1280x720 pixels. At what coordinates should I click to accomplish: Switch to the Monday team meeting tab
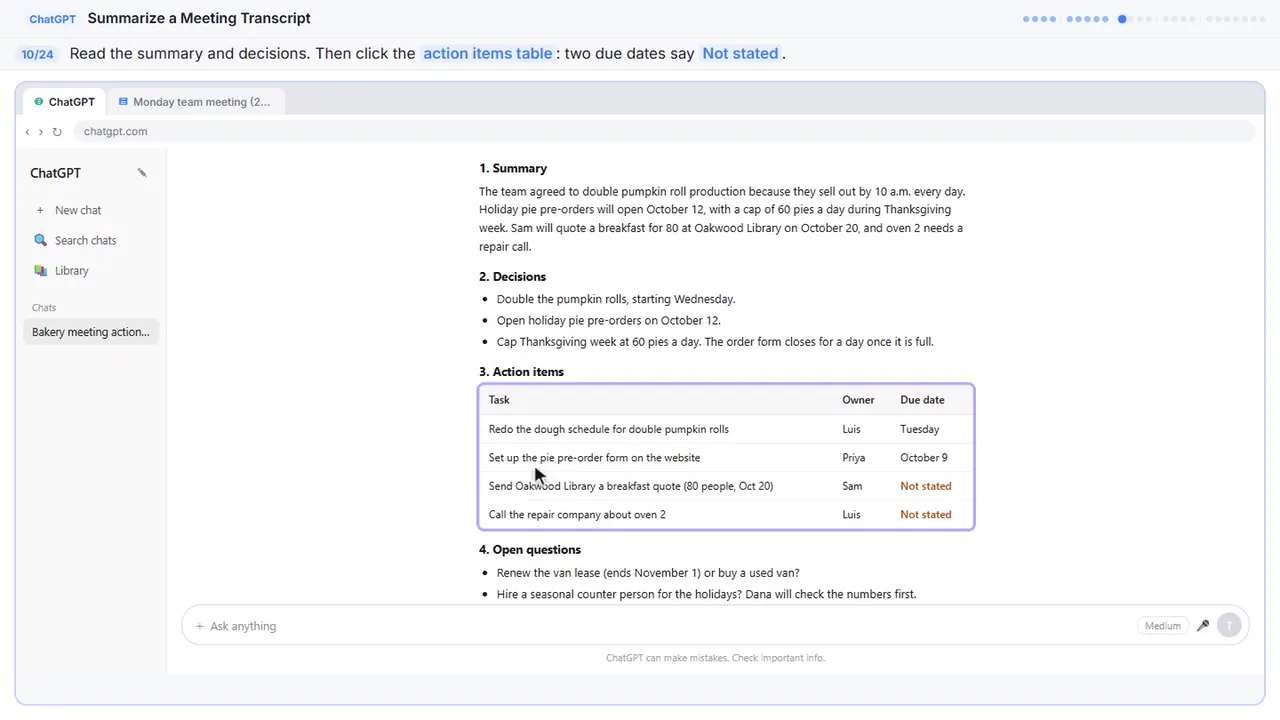click(194, 102)
